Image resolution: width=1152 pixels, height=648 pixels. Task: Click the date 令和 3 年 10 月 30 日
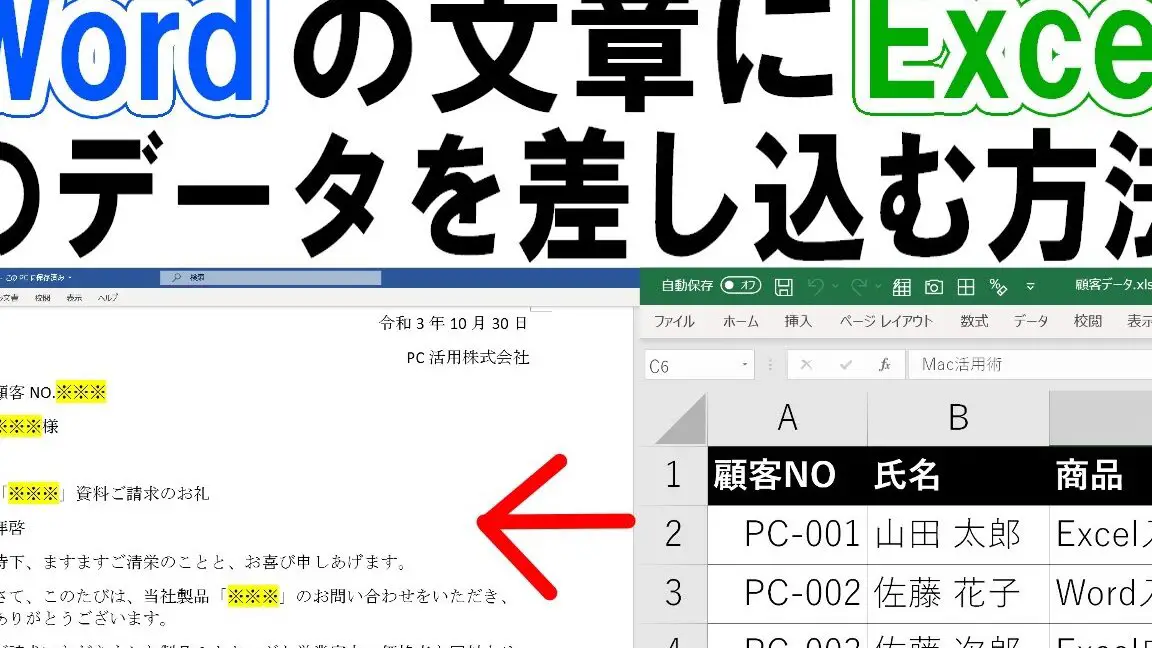(453, 323)
